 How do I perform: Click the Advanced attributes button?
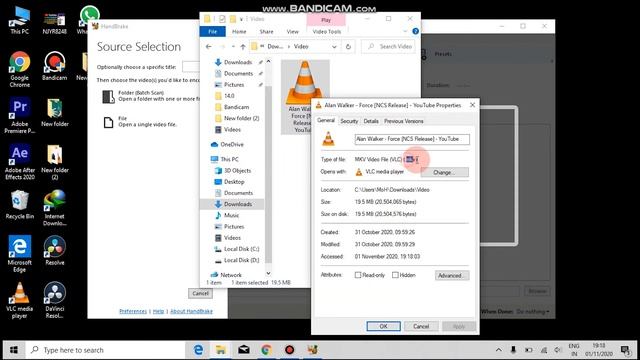click(452, 276)
